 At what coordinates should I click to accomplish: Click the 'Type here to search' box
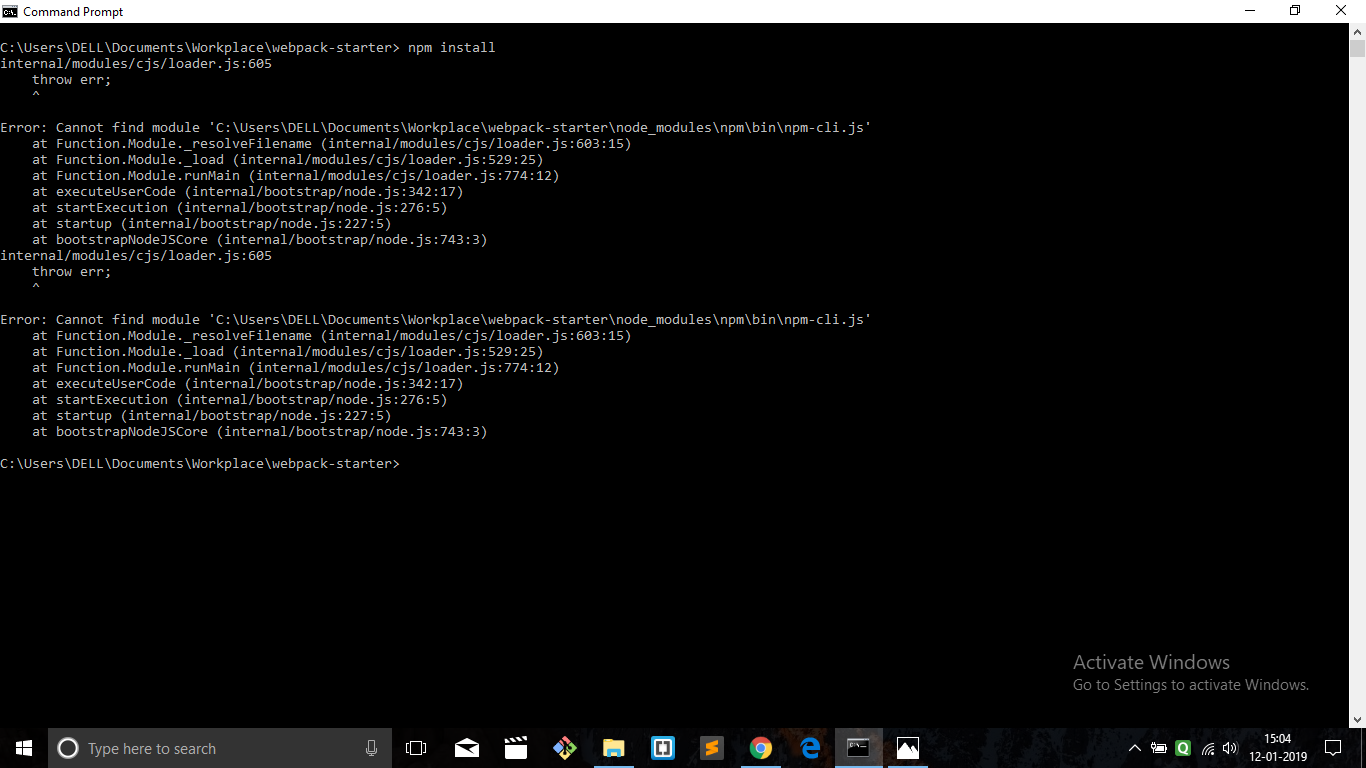tap(218, 748)
